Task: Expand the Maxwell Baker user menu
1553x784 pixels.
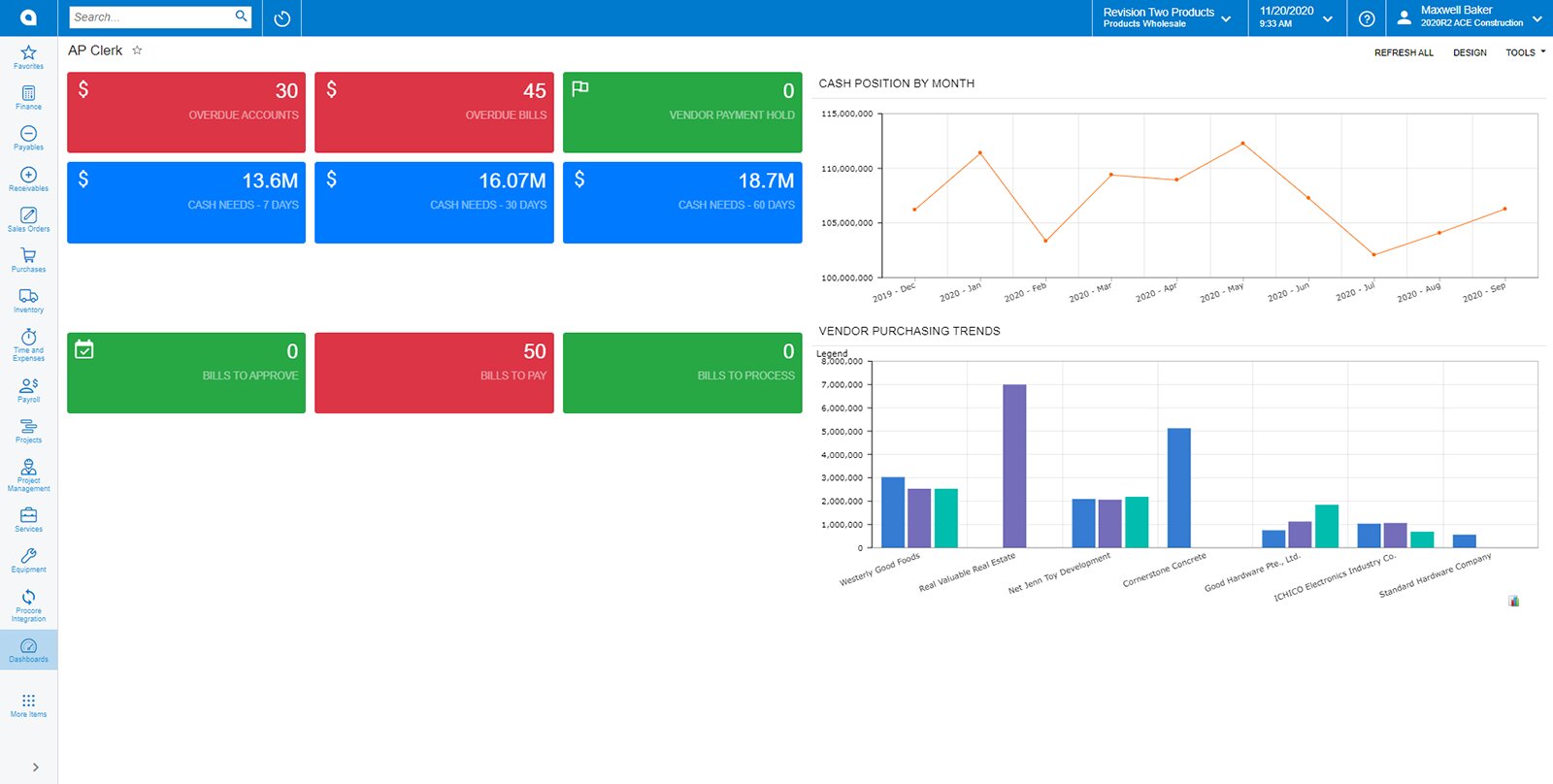Action: (x=1470, y=17)
